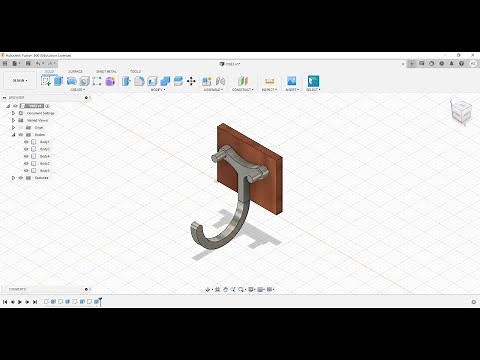
Task: Select the Extrude tool
Action: pyautogui.click(x=58, y=81)
